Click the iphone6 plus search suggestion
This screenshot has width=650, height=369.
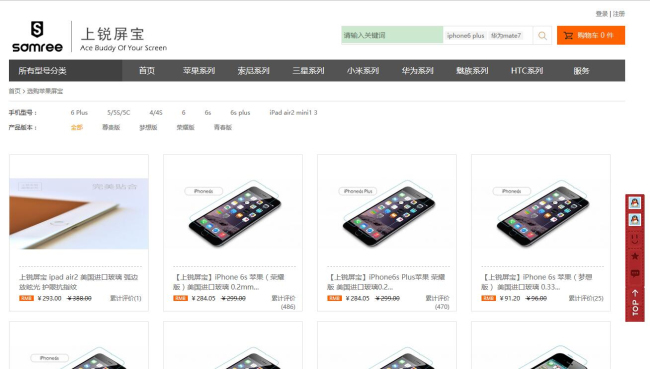466,36
